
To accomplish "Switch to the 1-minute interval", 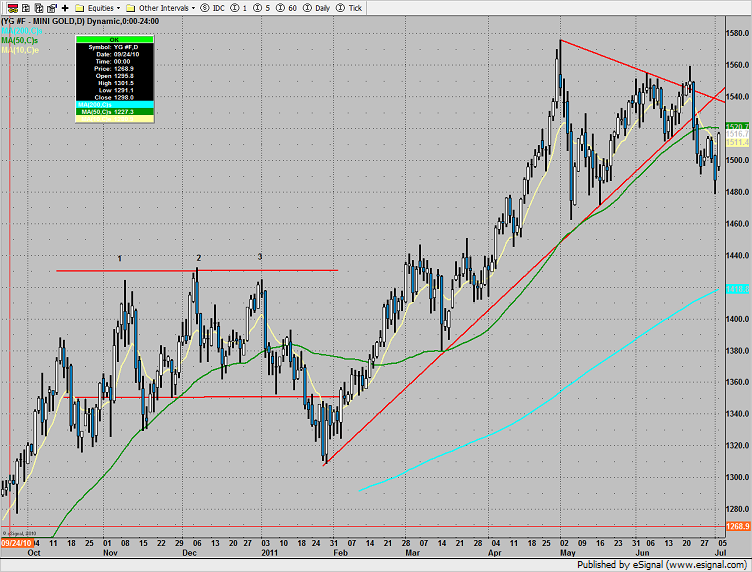I will pyautogui.click(x=238, y=8).
